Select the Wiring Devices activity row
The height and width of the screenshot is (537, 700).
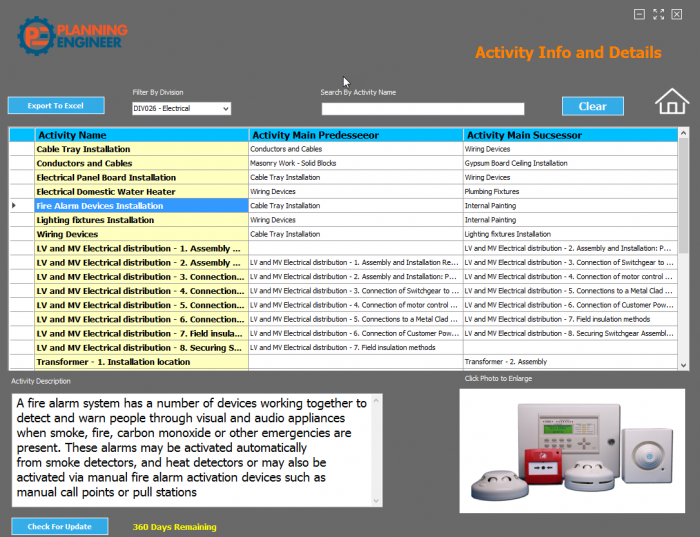[x=343, y=234]
